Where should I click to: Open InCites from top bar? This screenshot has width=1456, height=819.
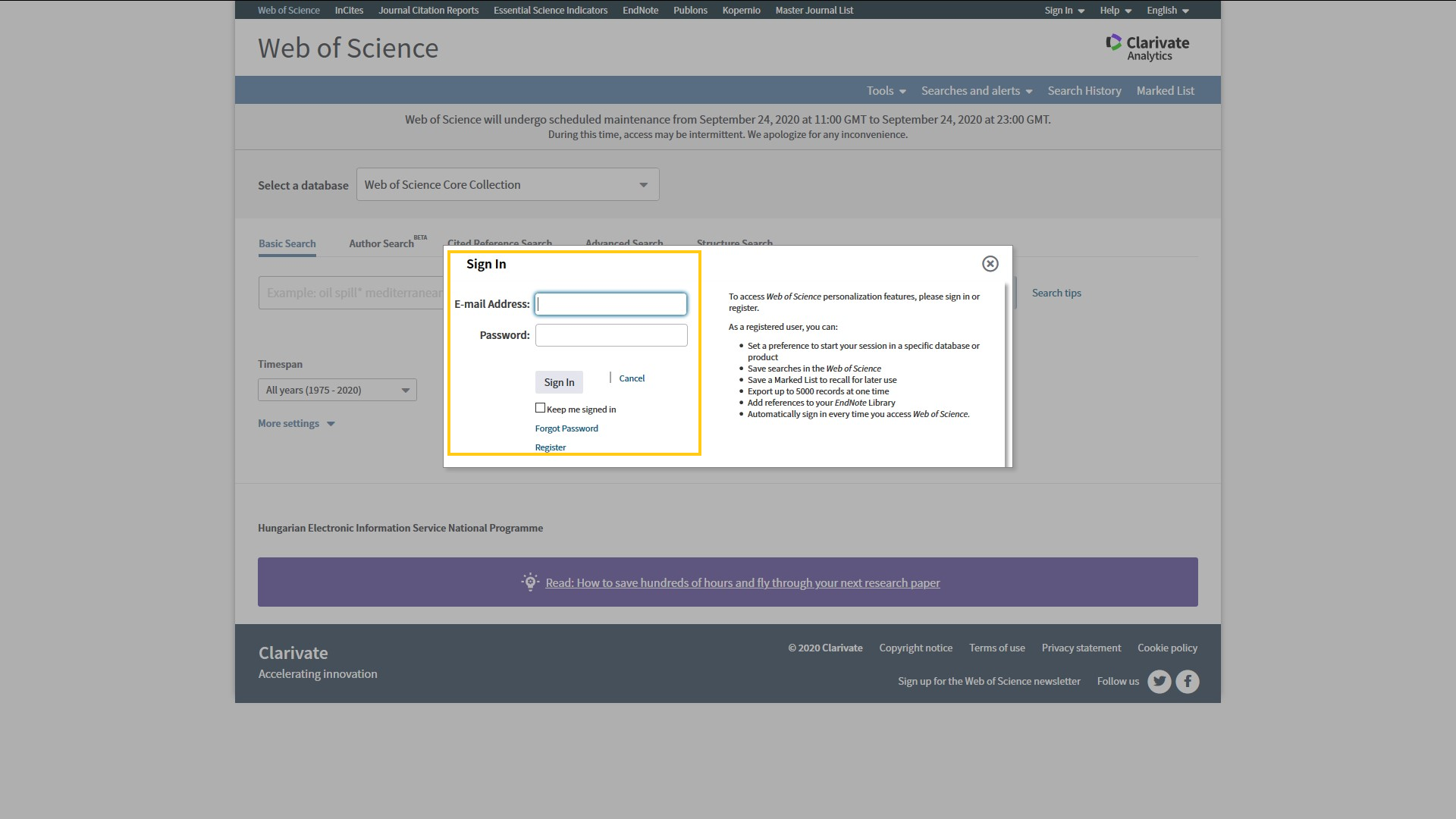[349, 11]
